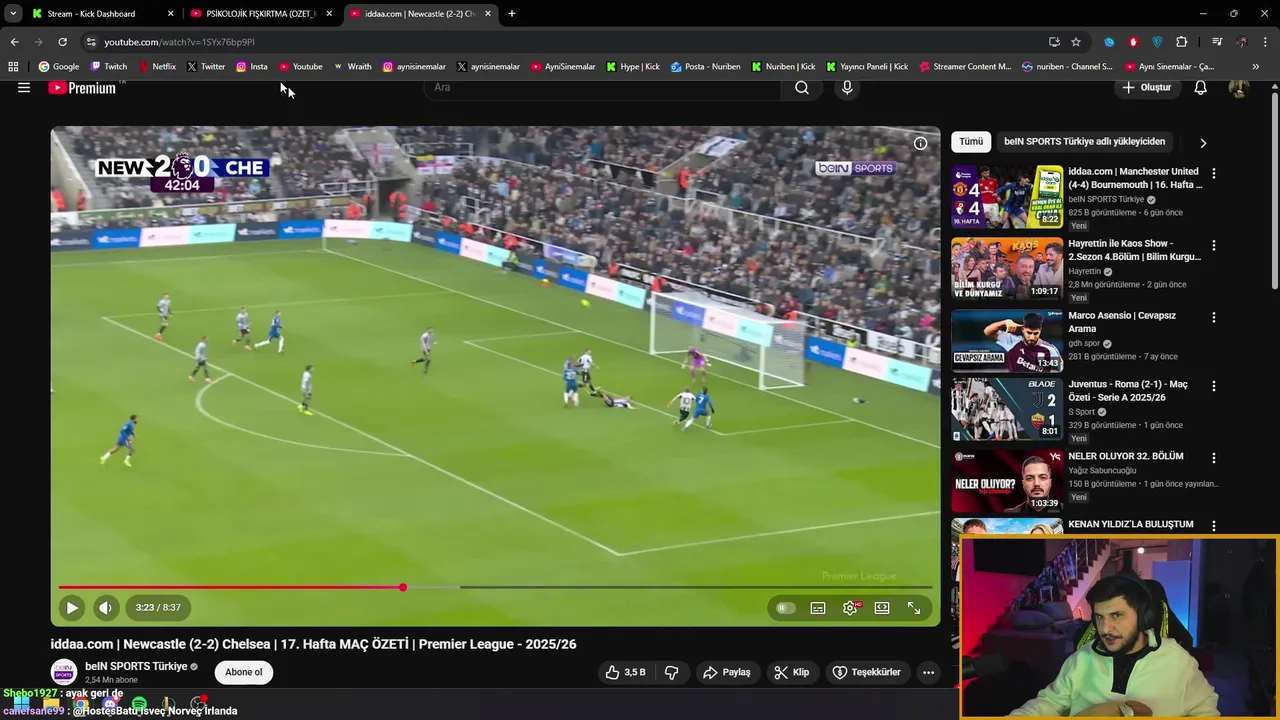This screenshot has height=720, width=1280.
Task: Open the Yayıncı Paneli | Kick bookmark
Action: point(867,67)
